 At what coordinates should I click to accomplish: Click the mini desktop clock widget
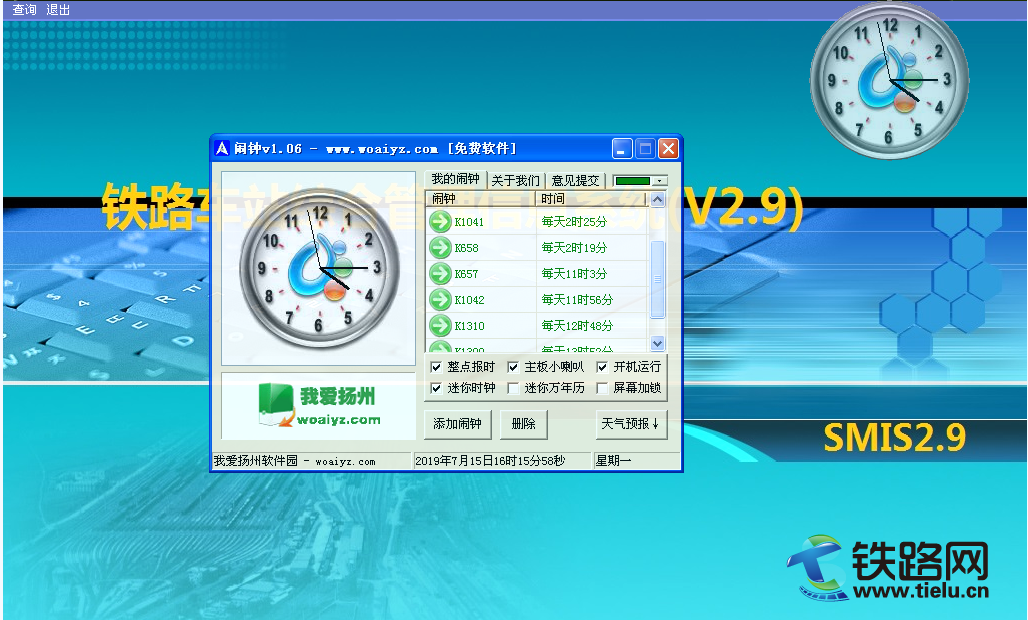coord(890,80)
